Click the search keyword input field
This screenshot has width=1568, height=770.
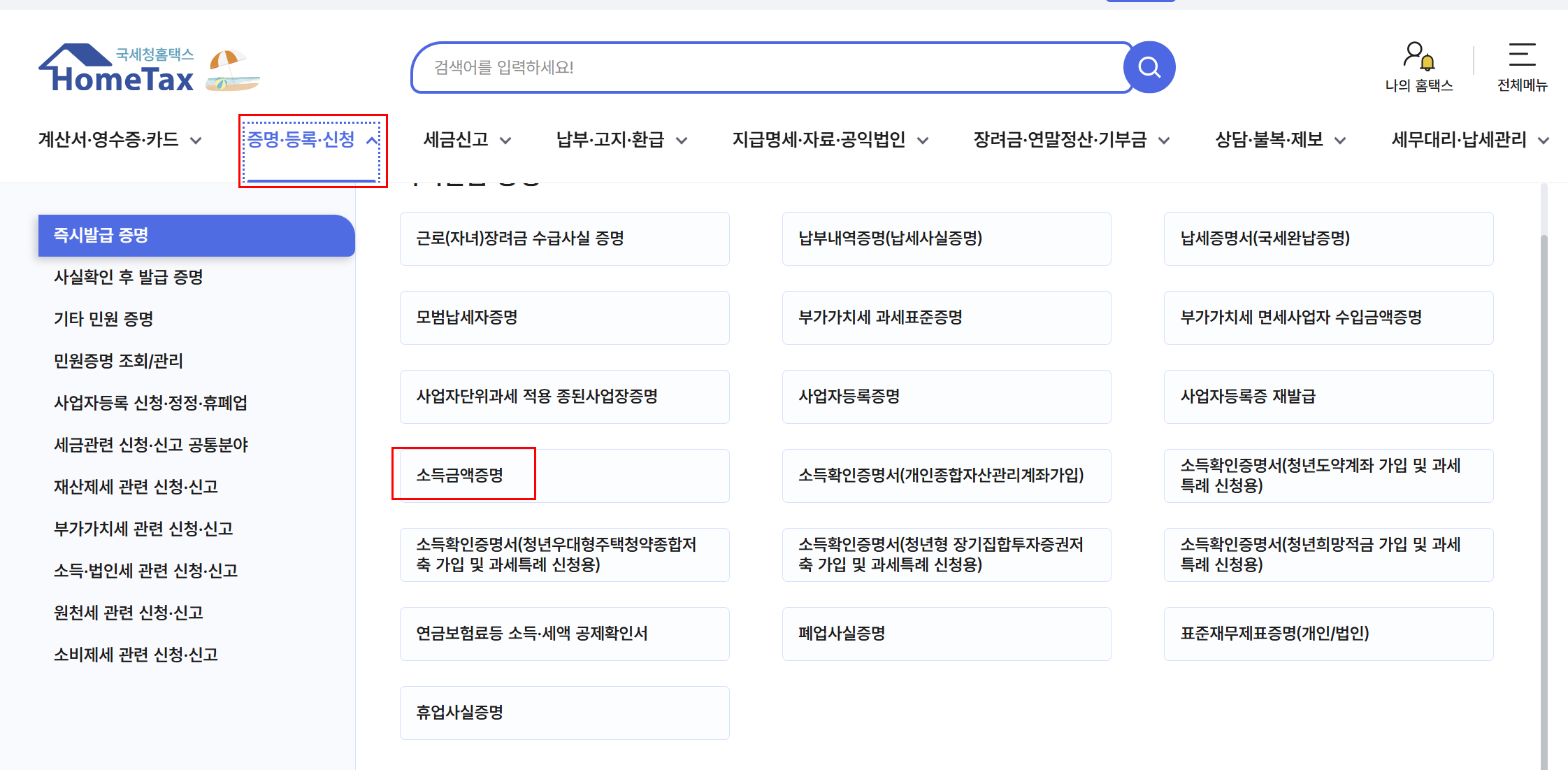769,67
